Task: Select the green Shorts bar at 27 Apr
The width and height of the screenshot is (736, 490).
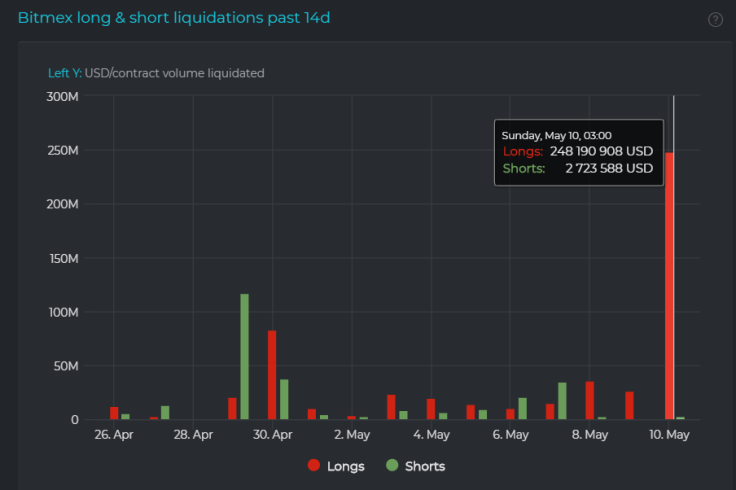Action: pos(165,413)
